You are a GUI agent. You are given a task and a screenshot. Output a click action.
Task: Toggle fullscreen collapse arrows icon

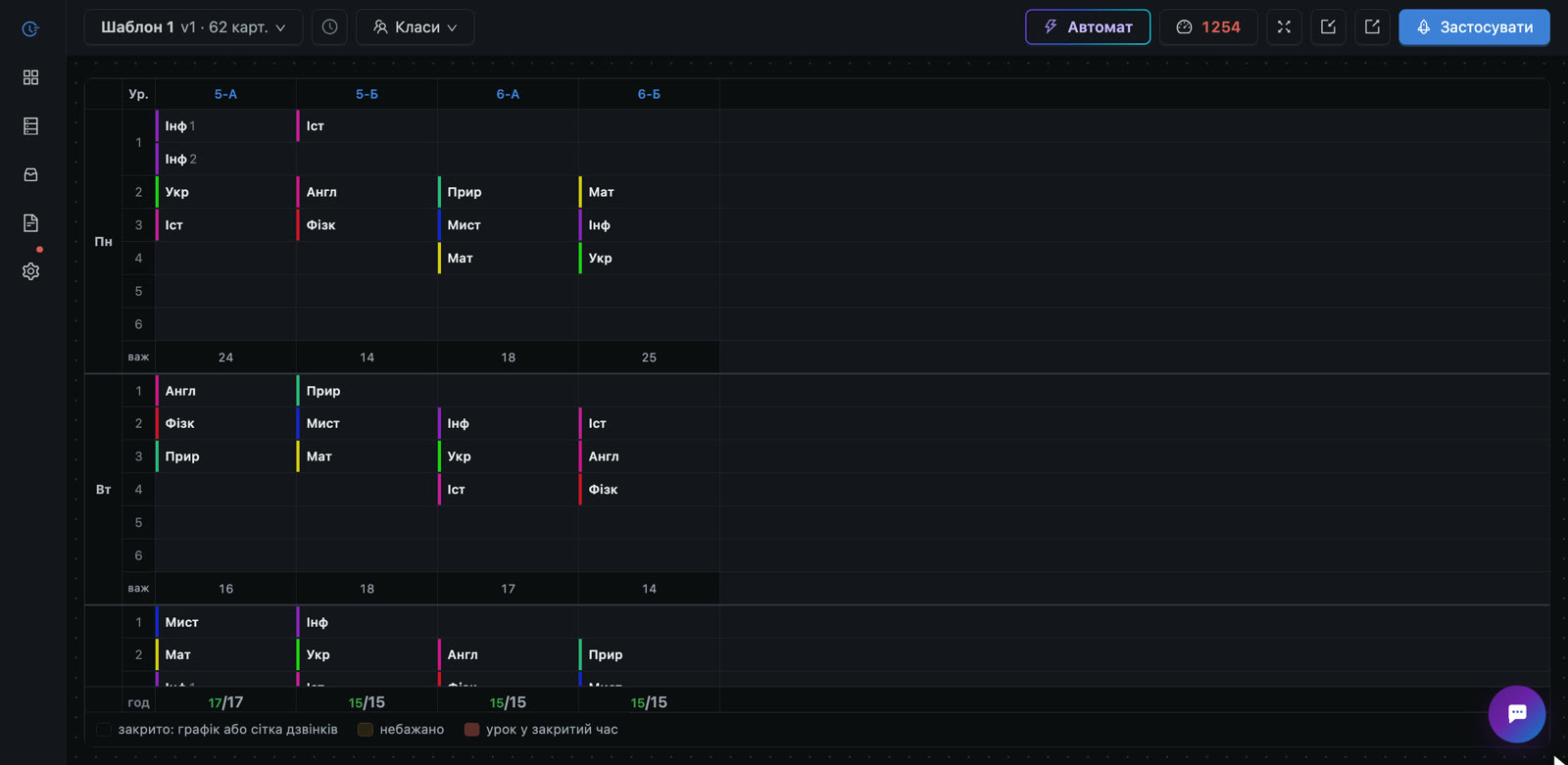1284,27
